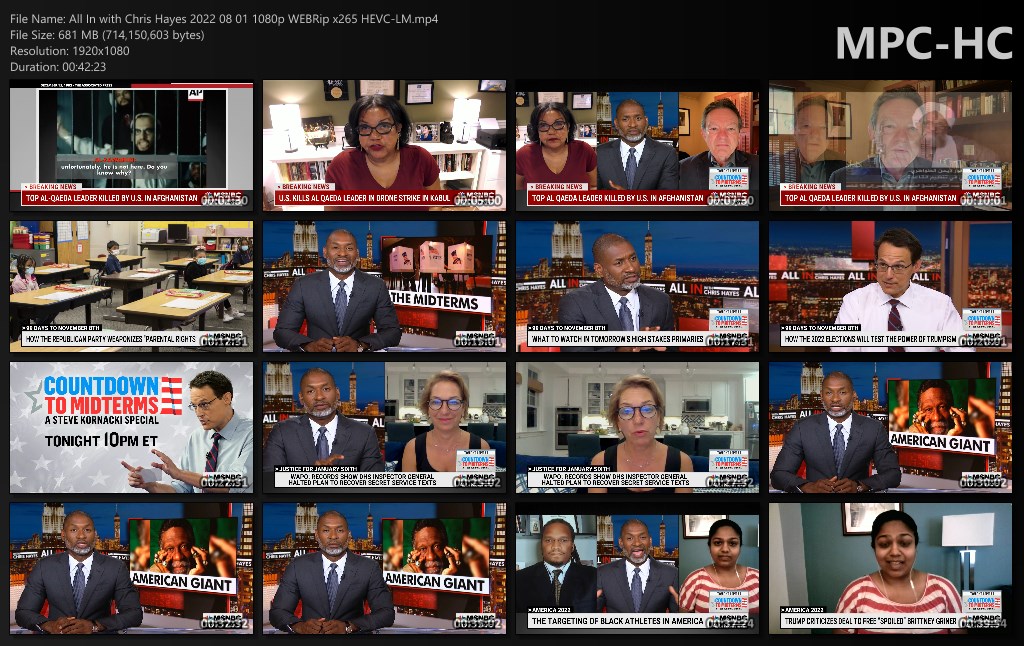This screenshot has height=646, width=1024.
Task: Open thumbnail of woman with glasses alone in kitchen
Action: tap(637, 428)
